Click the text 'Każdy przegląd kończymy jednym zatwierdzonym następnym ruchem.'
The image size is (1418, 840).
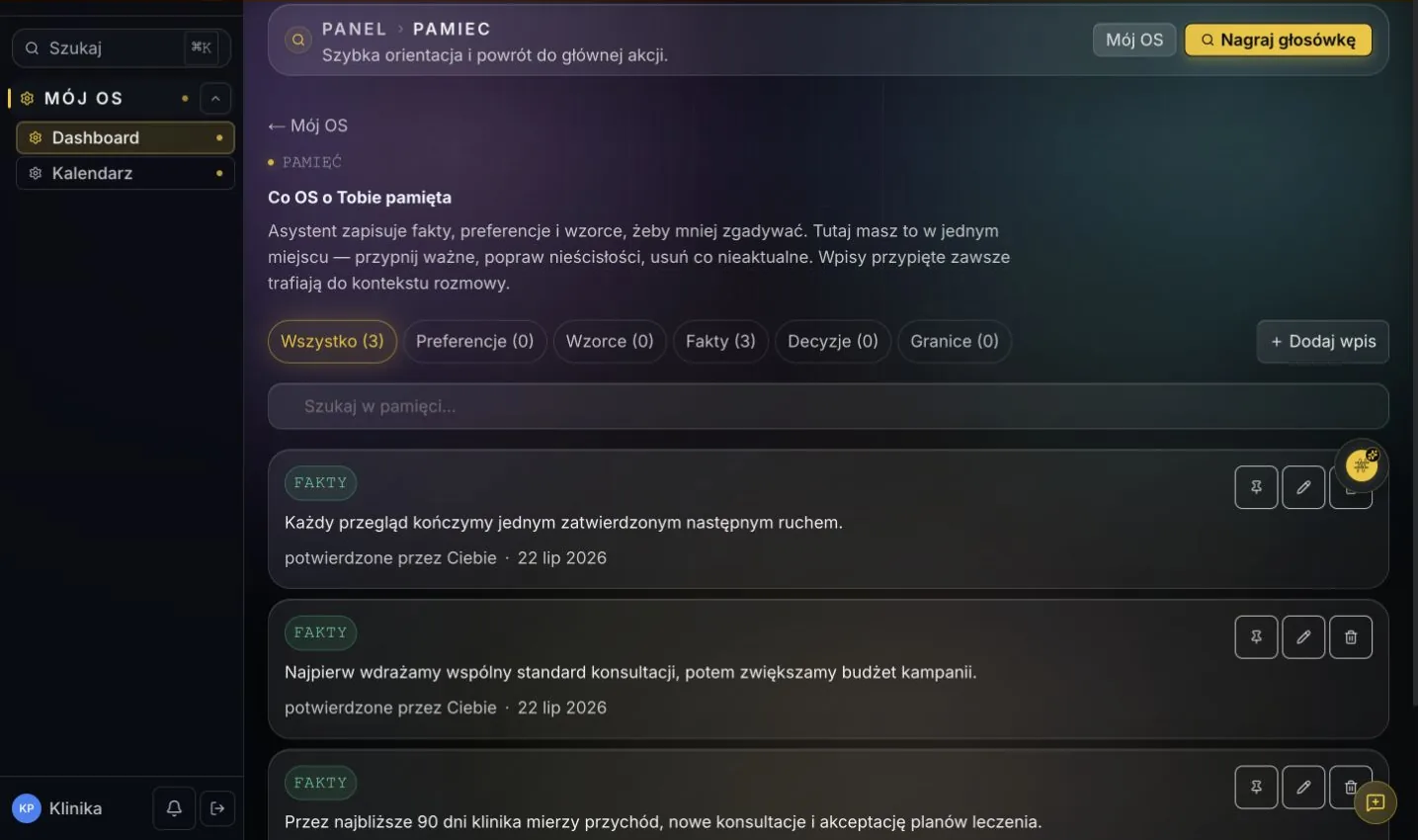[563, 522]
